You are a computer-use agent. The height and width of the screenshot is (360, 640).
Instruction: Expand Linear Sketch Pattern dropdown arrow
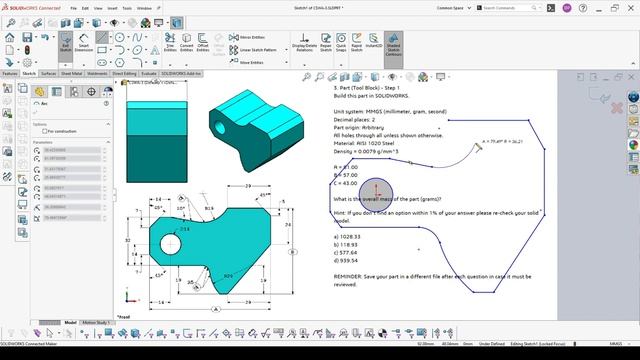[286, 50]
